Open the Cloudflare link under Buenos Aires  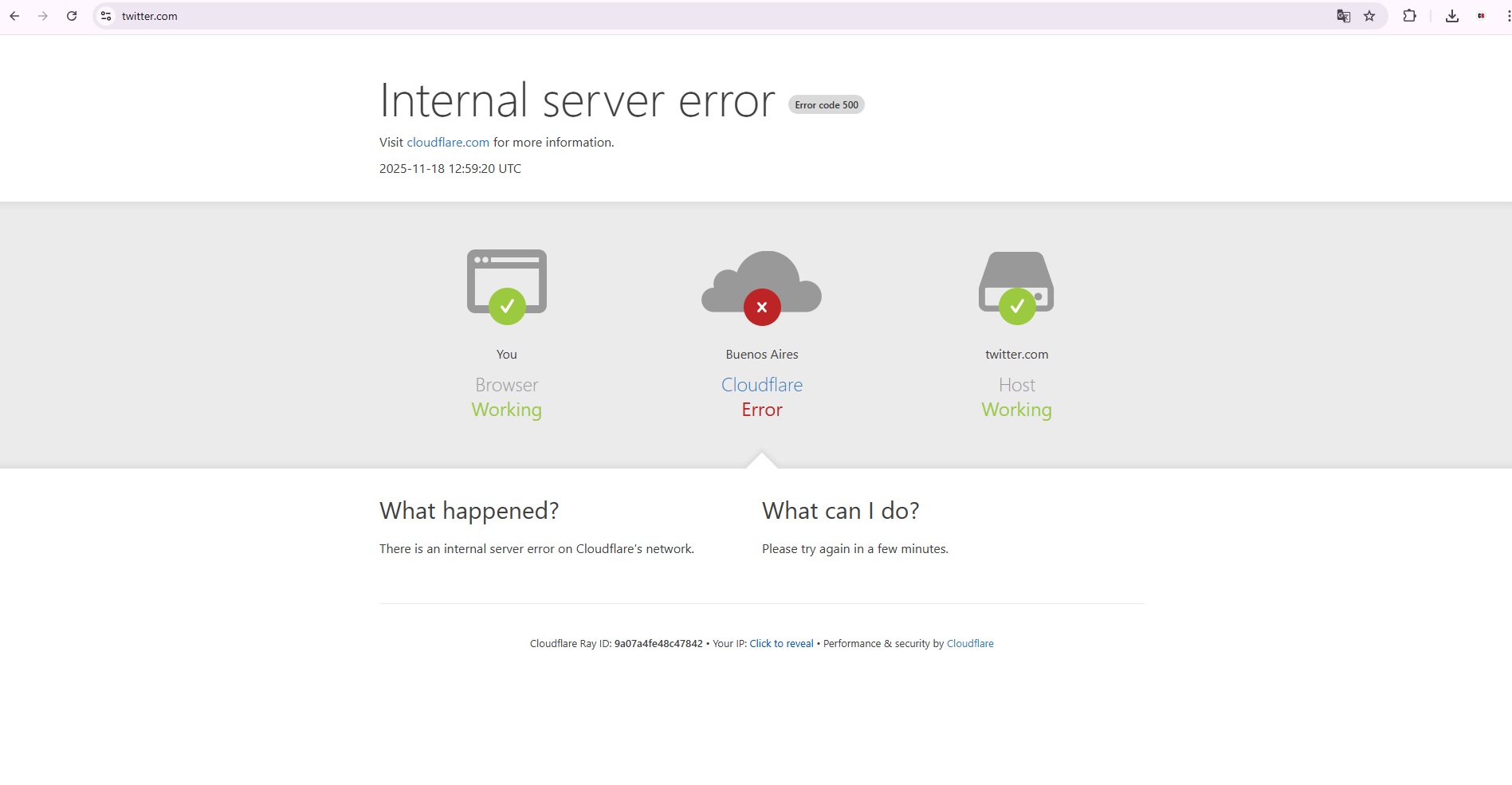pyautogui.click(x=761, y=385)
